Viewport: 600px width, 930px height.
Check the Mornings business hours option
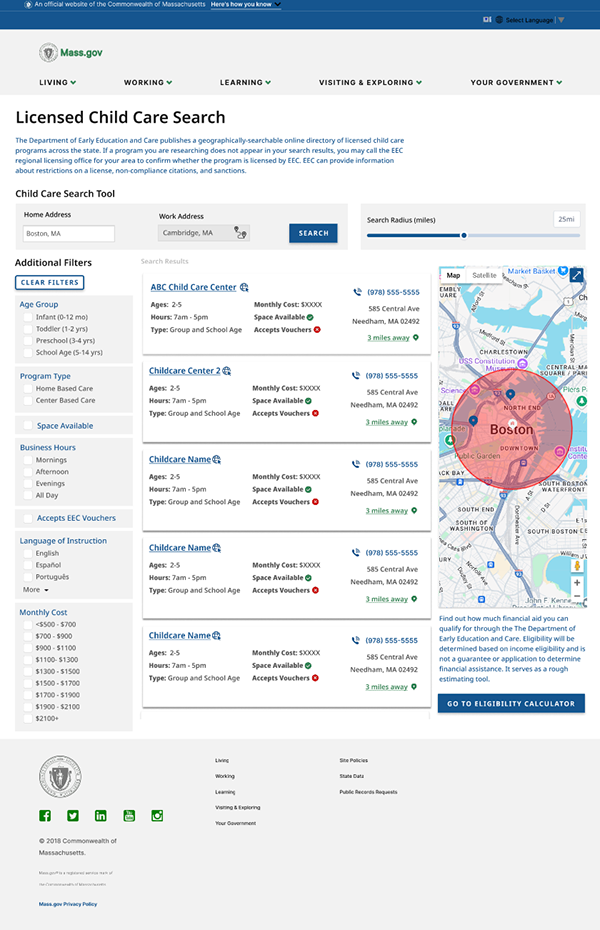point(28,460)
